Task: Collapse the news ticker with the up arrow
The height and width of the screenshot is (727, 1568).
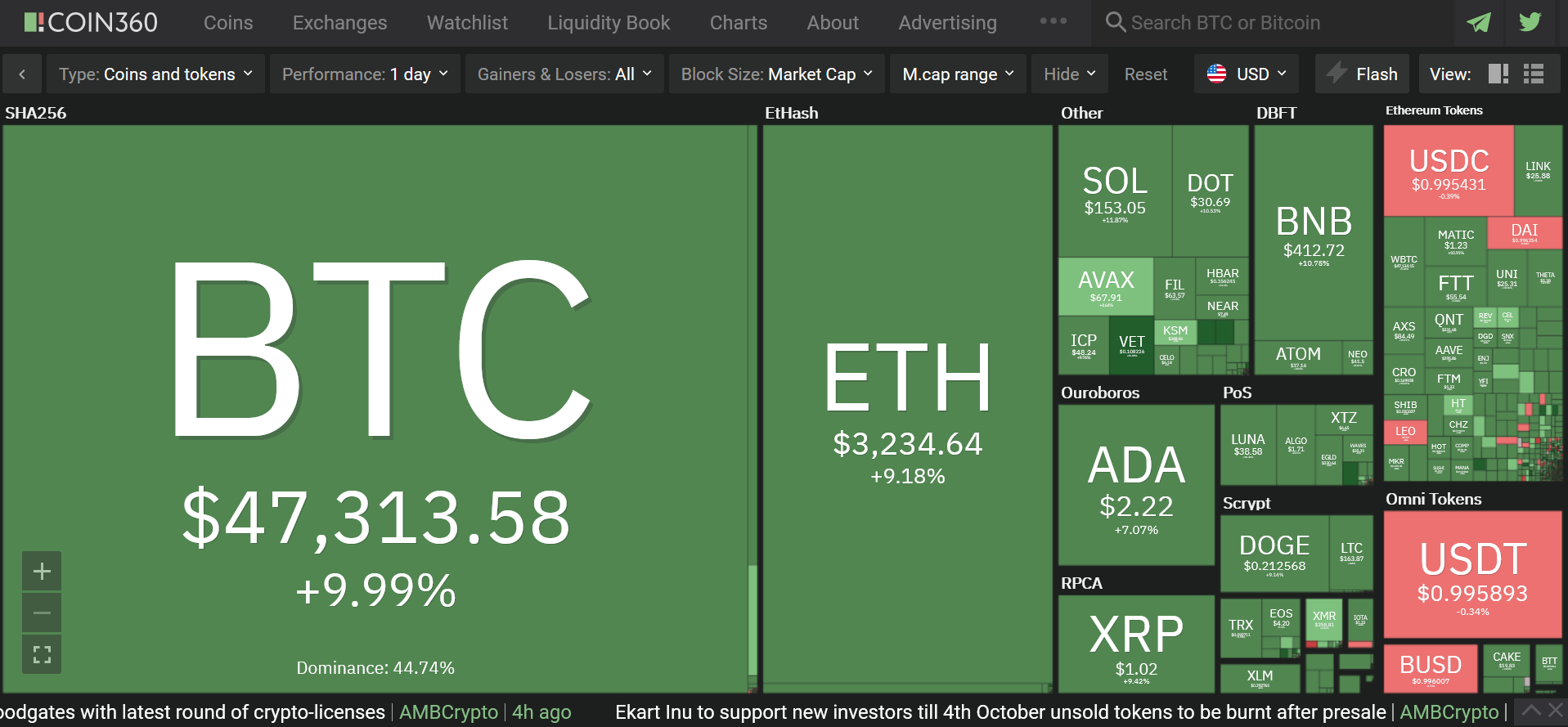Action: [1530, 711]
